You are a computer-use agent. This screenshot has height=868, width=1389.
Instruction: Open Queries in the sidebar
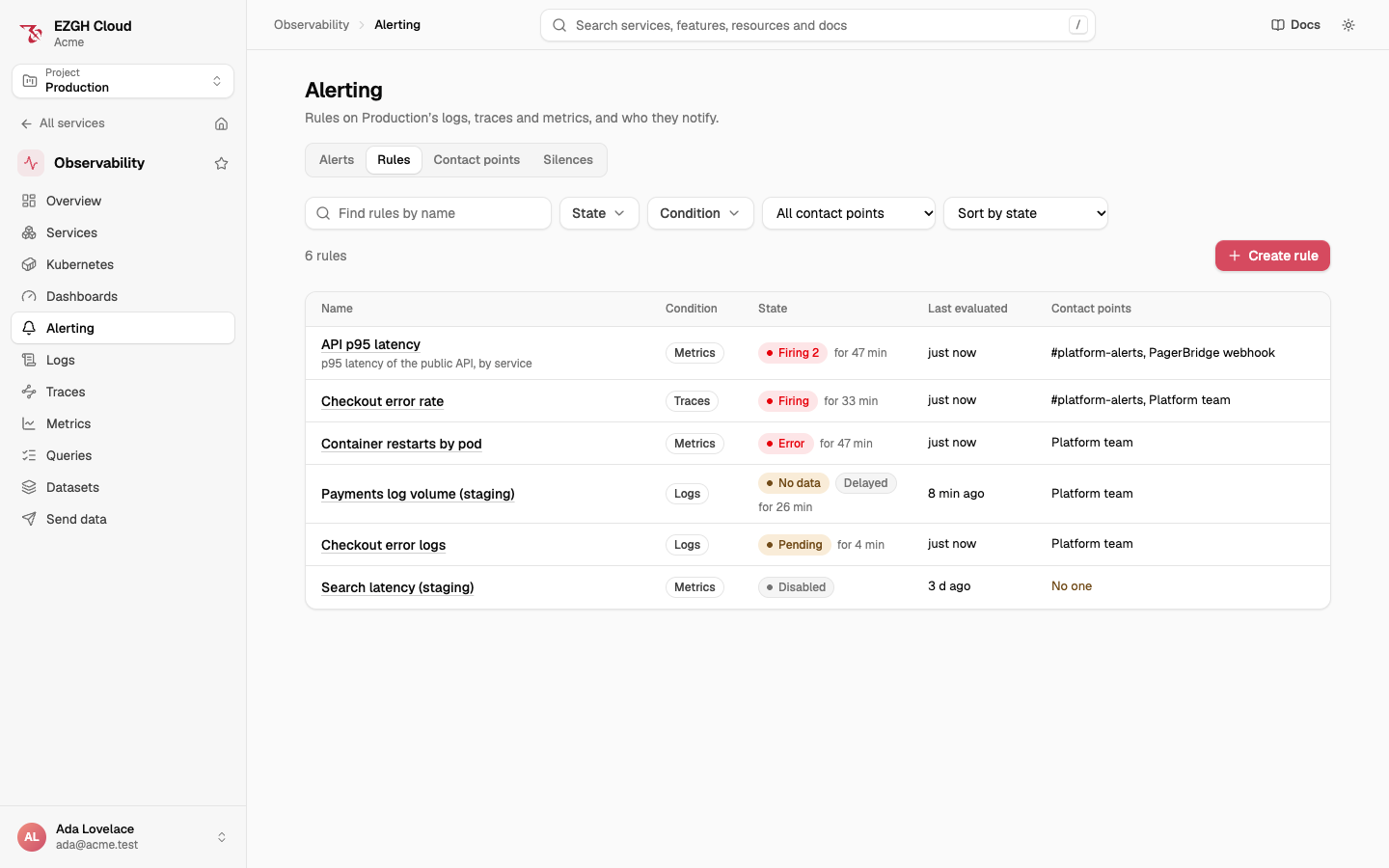pos(123,455)
